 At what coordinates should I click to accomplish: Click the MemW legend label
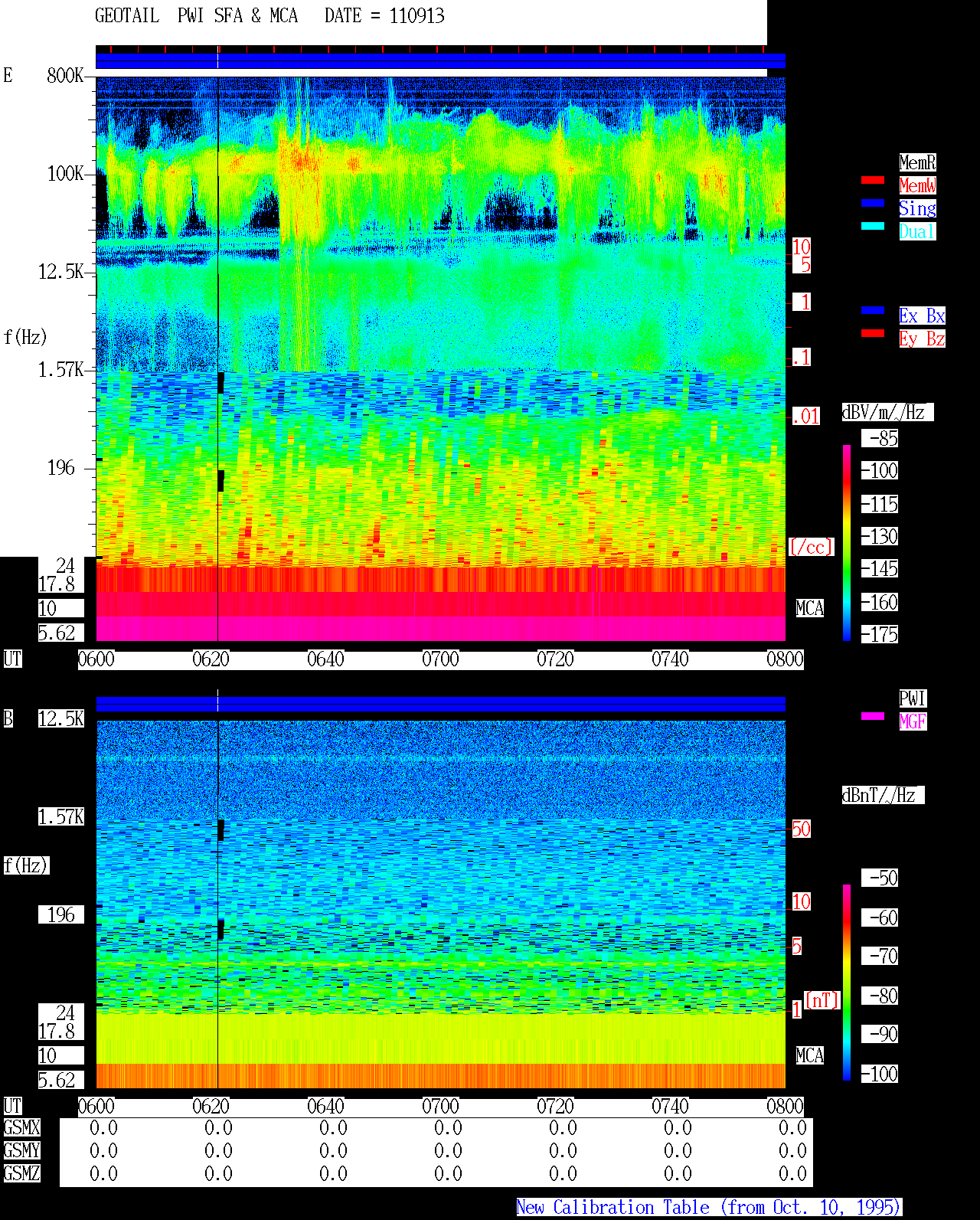(x=917, y=185)
